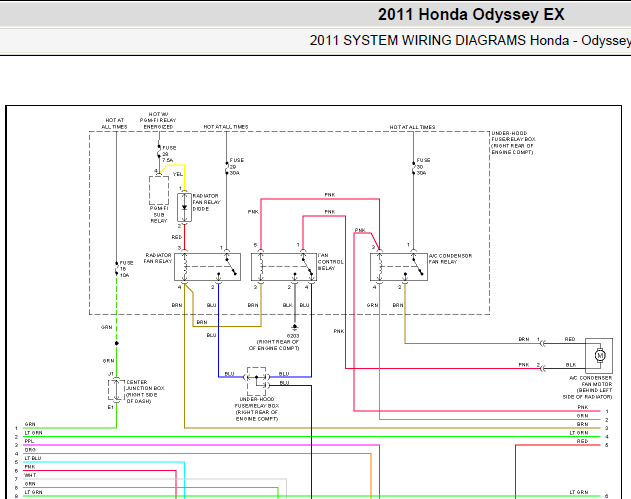
Task: Select the PGM-FI sub relay dashed box
Action: (159, 190)
